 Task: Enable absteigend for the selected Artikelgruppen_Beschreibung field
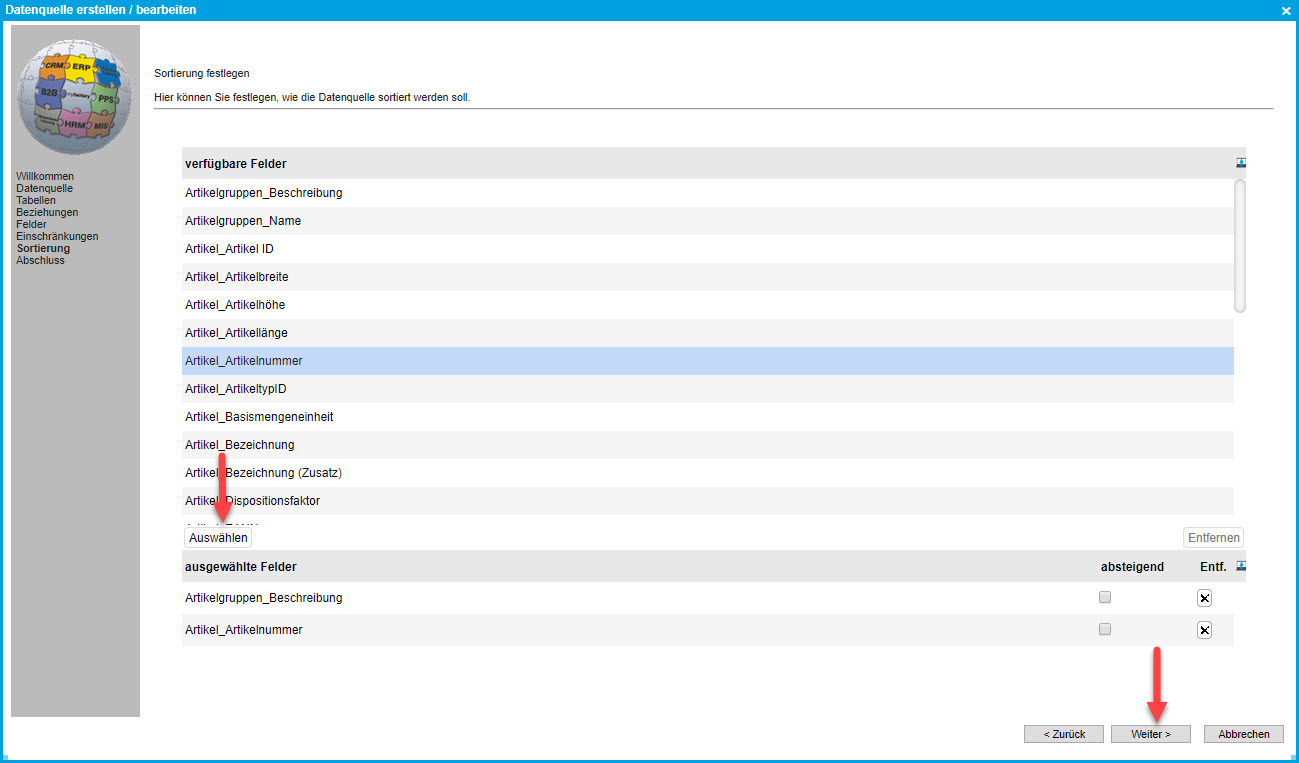point(1105,597)
